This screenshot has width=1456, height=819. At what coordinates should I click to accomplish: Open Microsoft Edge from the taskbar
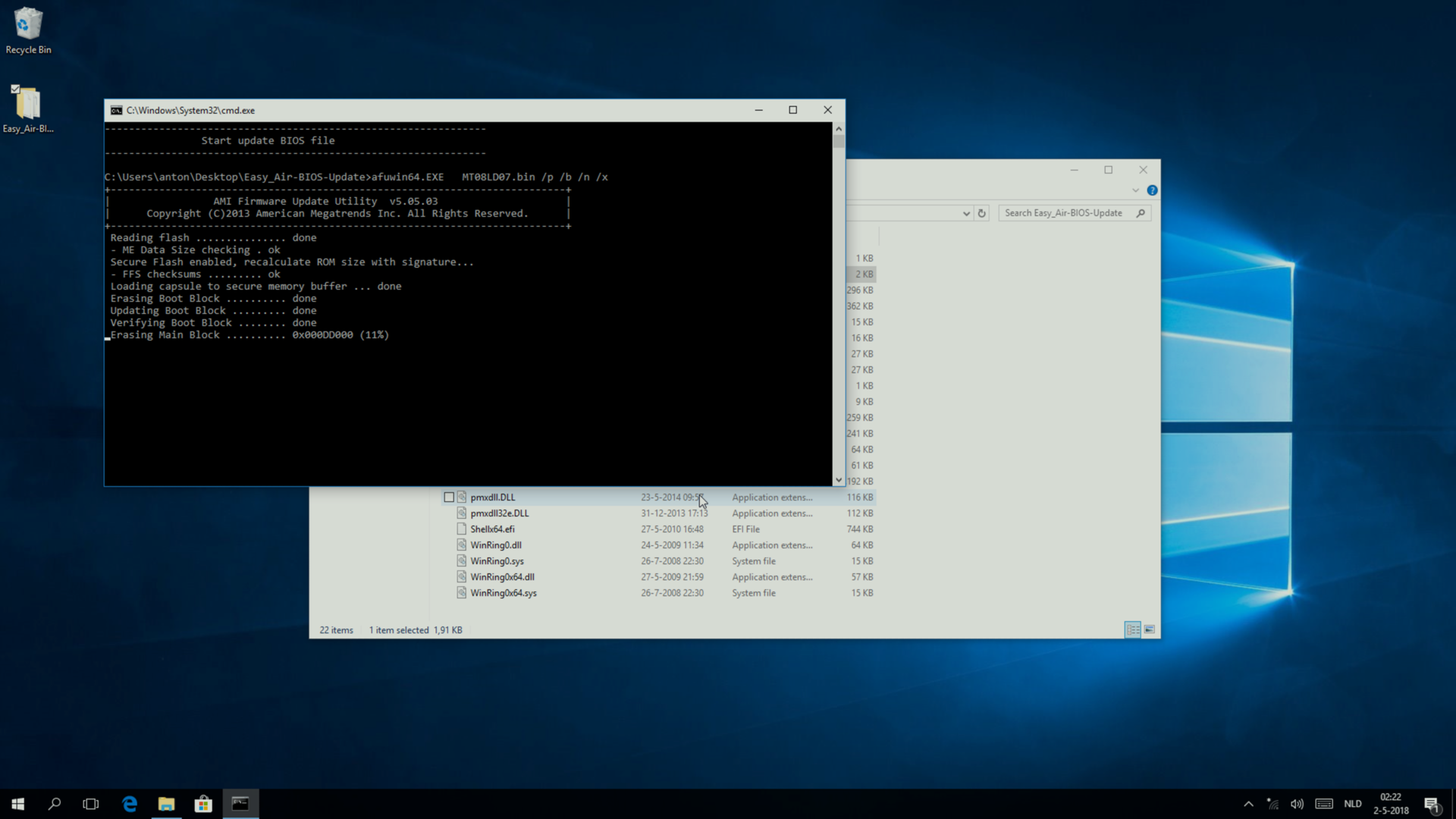point(130,804)
